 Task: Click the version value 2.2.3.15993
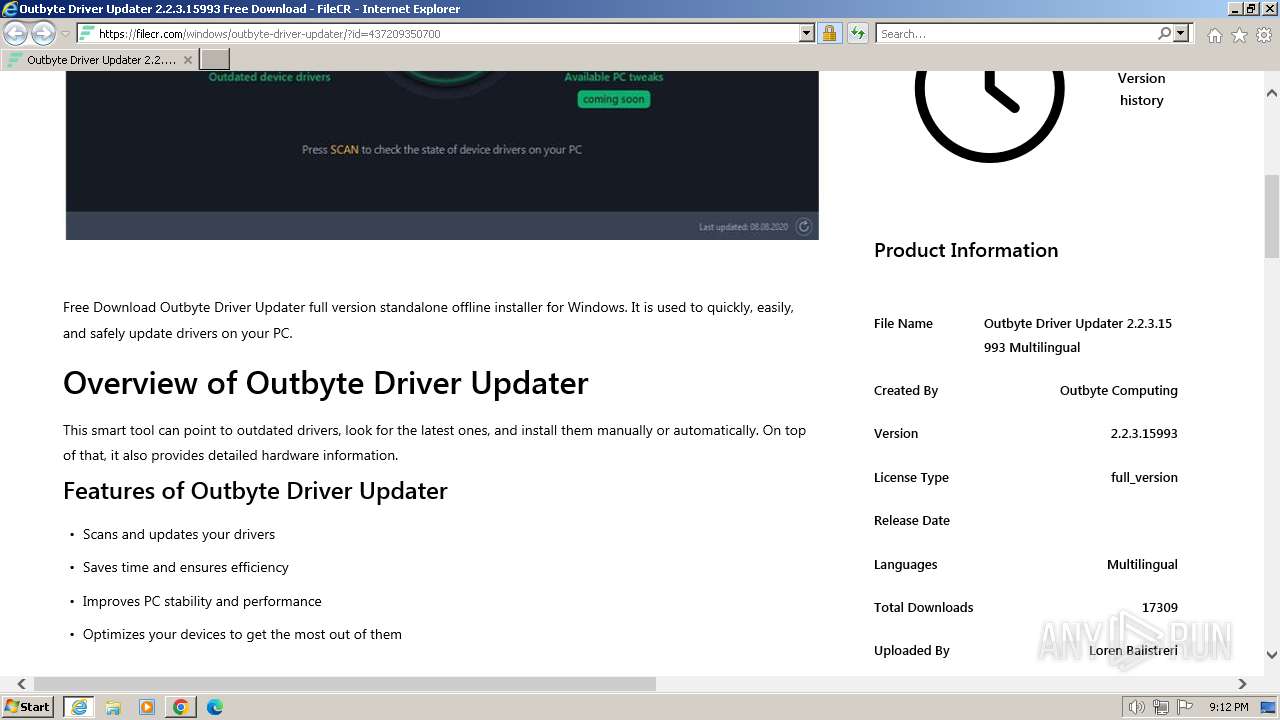click(1144, 433)
